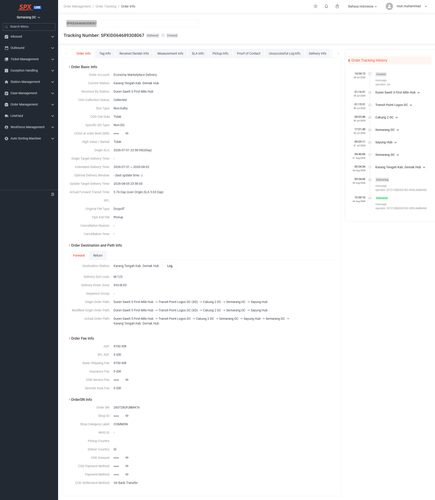This screenshot has height=500, width=435.
Task: Go to Order Tracking breadcrumb
Action: (x=106, y=6)
